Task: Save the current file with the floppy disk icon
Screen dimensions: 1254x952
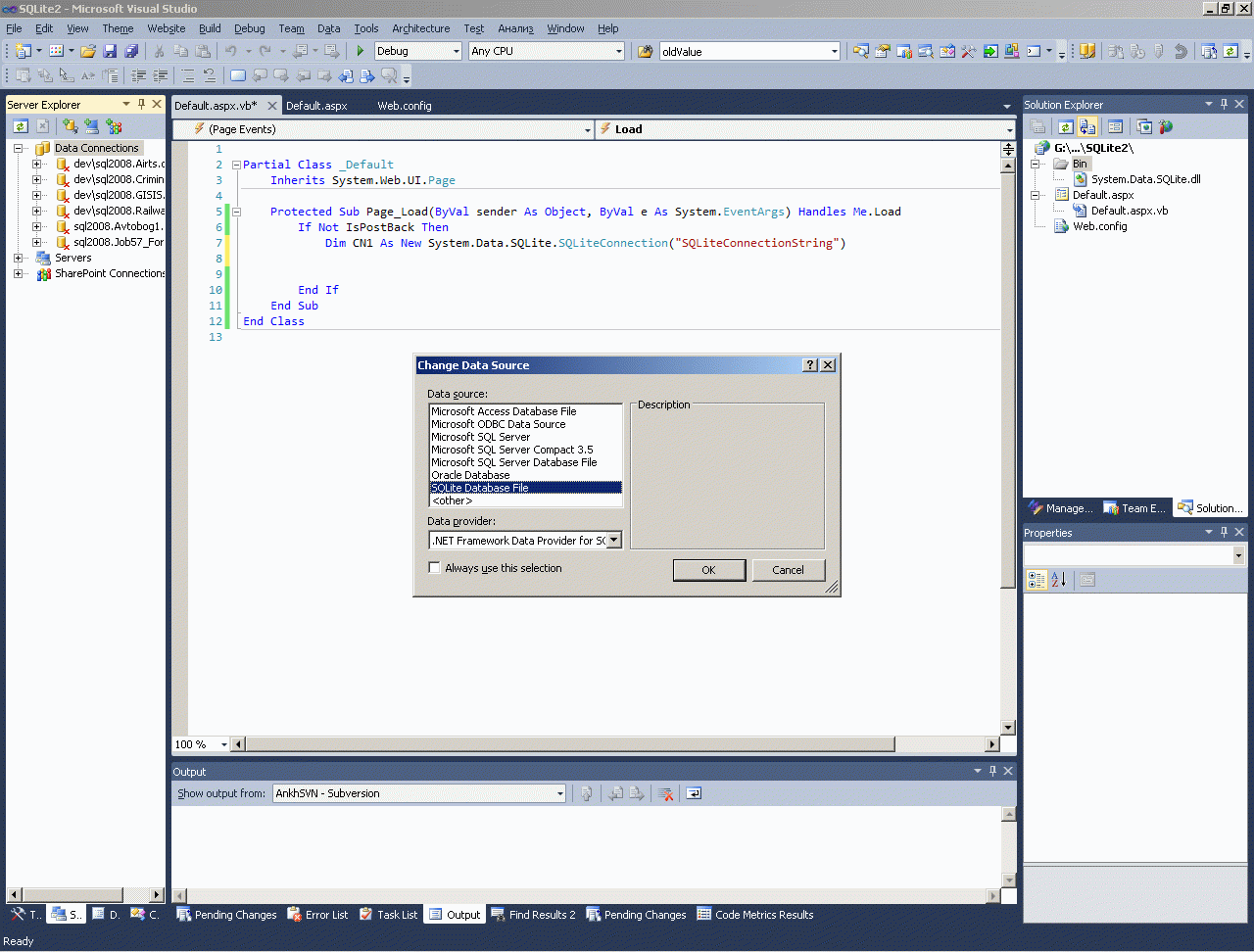Action: click(110, 51)
